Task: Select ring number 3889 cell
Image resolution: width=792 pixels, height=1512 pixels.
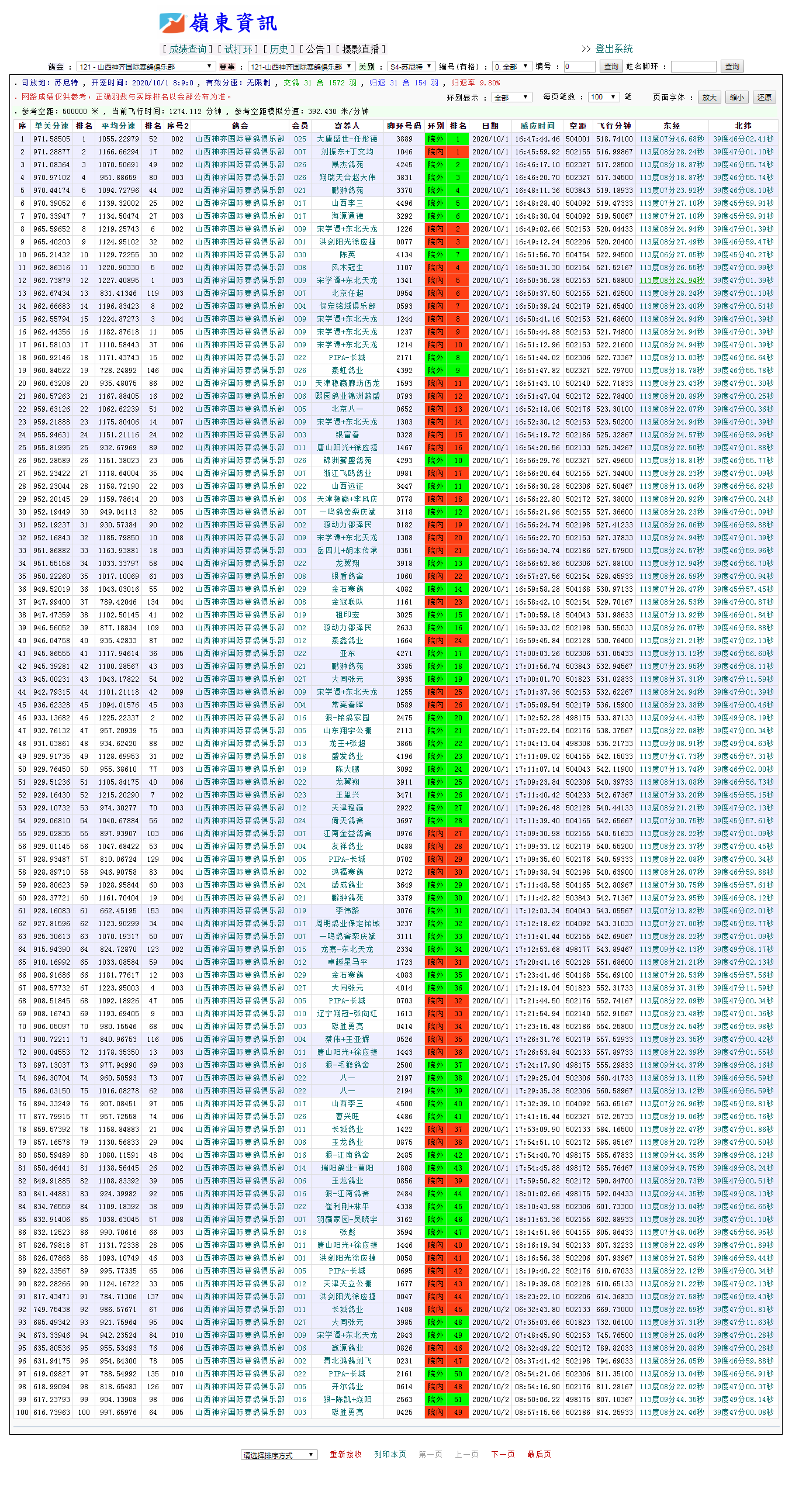Action: coord(404,139)
